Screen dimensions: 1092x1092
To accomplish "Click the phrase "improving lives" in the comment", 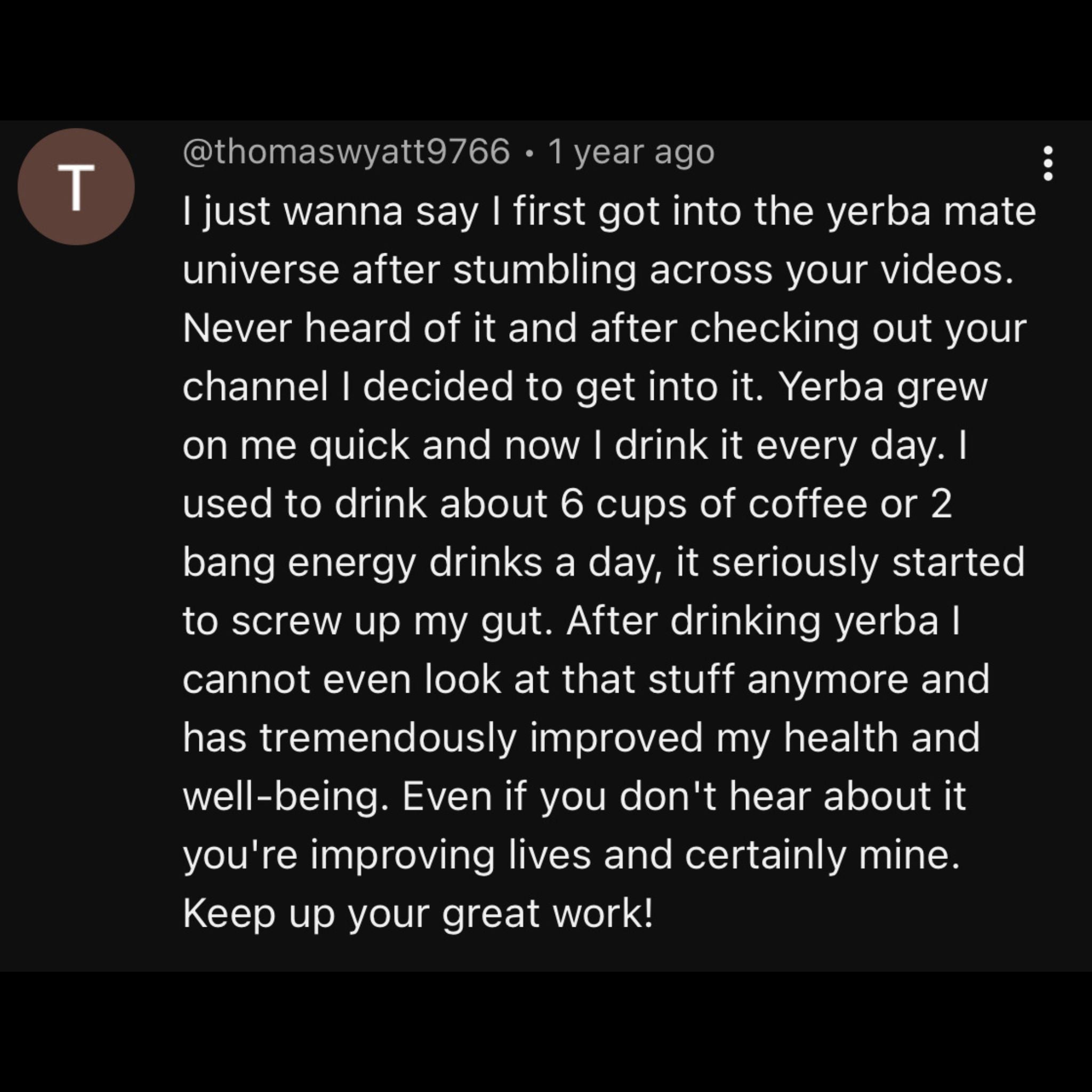I will point(450,855).
